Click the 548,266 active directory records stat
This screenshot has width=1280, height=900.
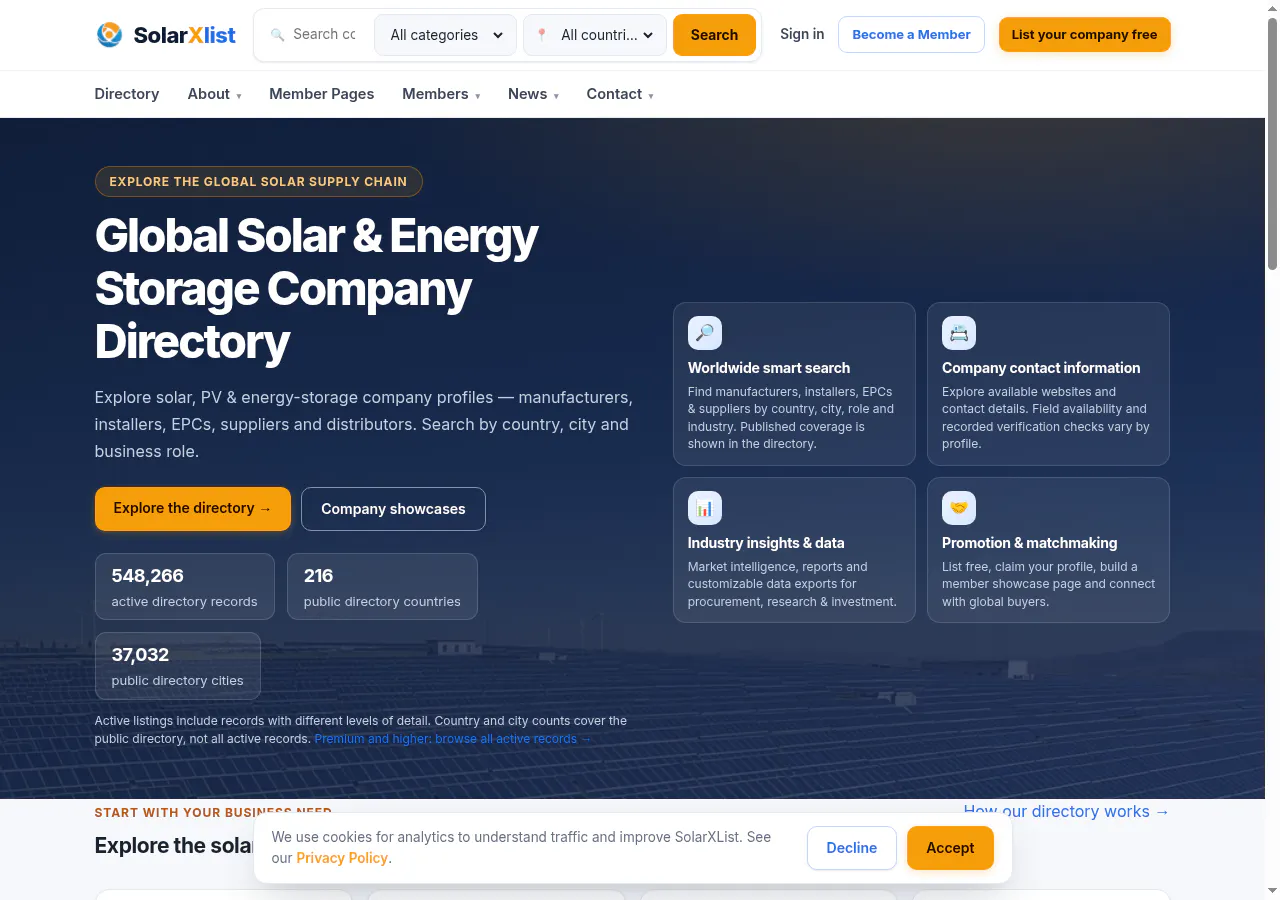tap(185, 587)
